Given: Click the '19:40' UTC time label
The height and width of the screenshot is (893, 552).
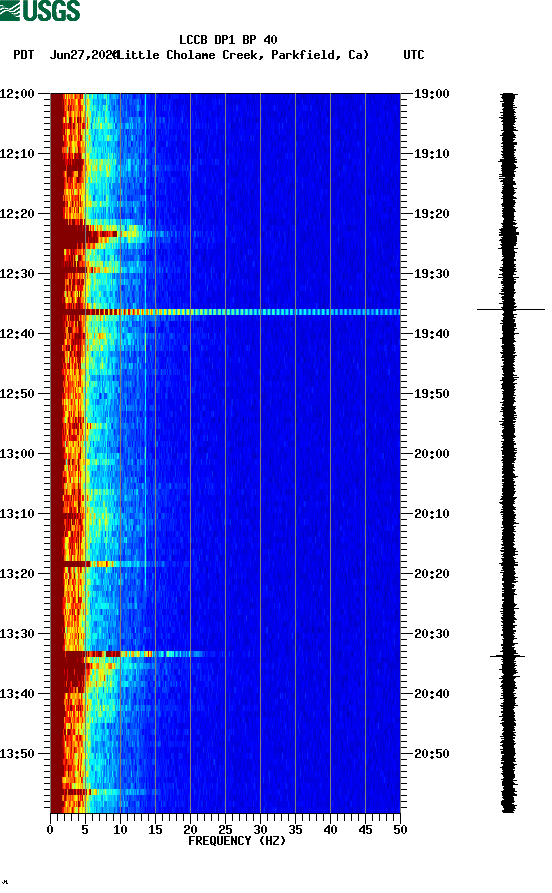Looking at the screenshot, I should [431, 334].
